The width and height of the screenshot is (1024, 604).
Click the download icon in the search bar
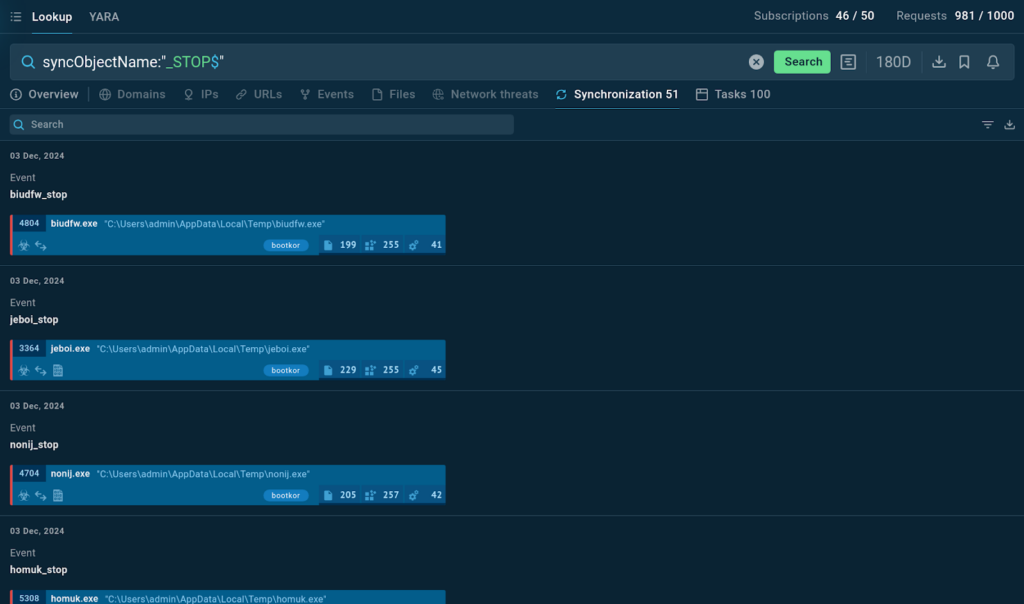tap(939, 62)
